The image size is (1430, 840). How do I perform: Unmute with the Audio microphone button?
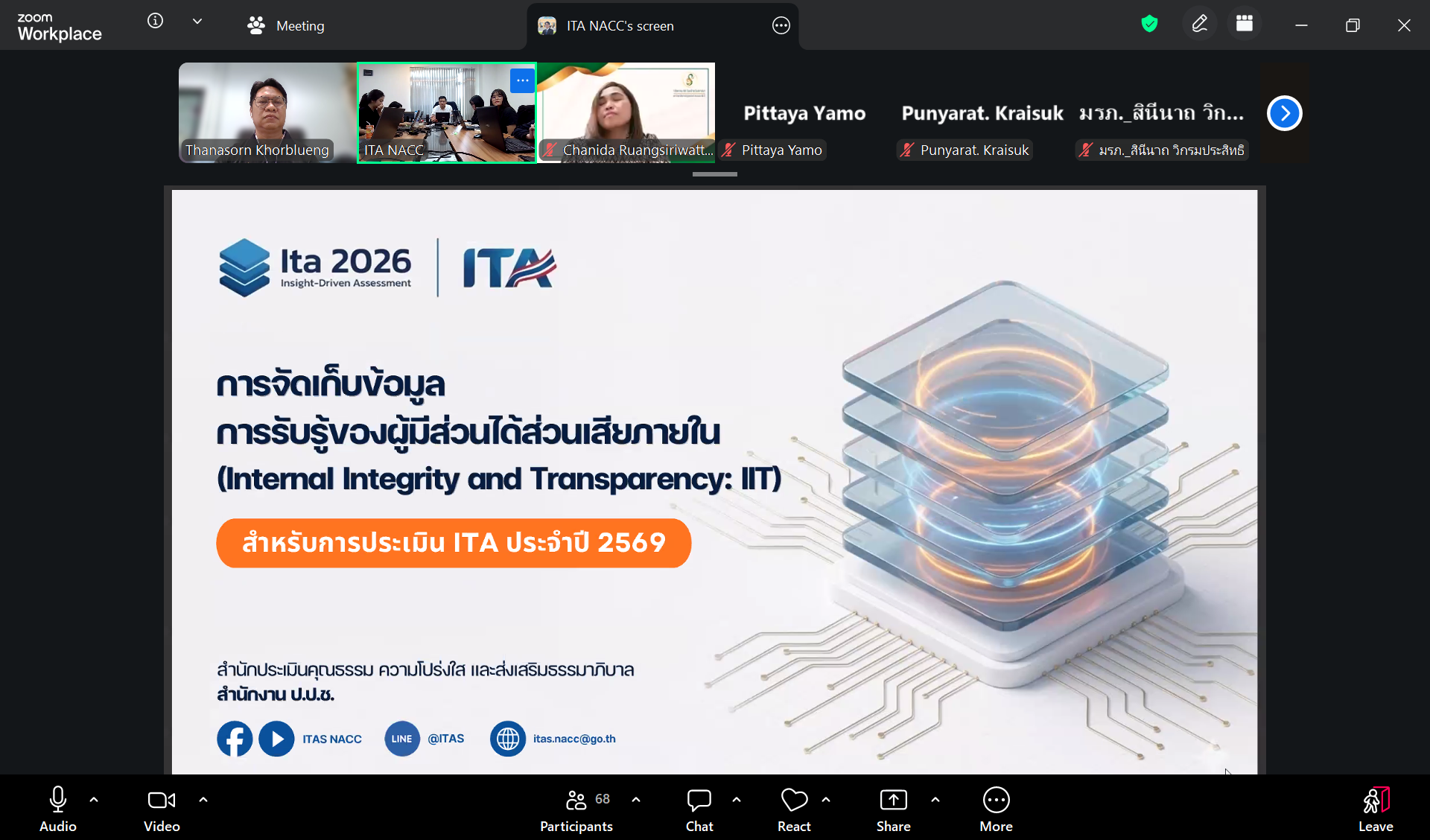pyautogui.click(x=58, y=809)
